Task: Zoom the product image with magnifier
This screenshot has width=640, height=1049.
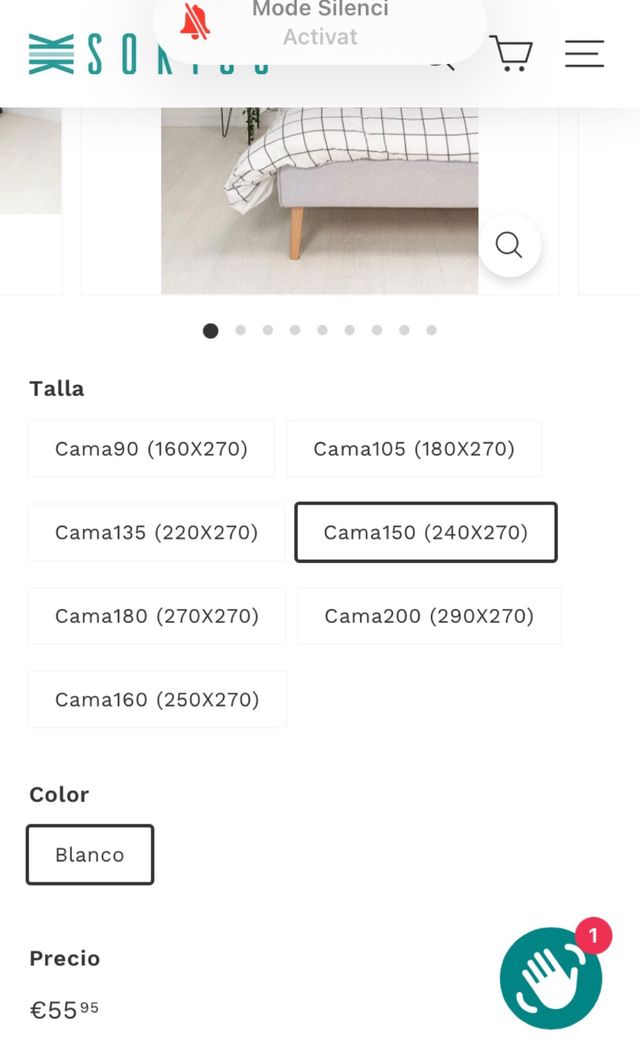Action: click(509, 245)
